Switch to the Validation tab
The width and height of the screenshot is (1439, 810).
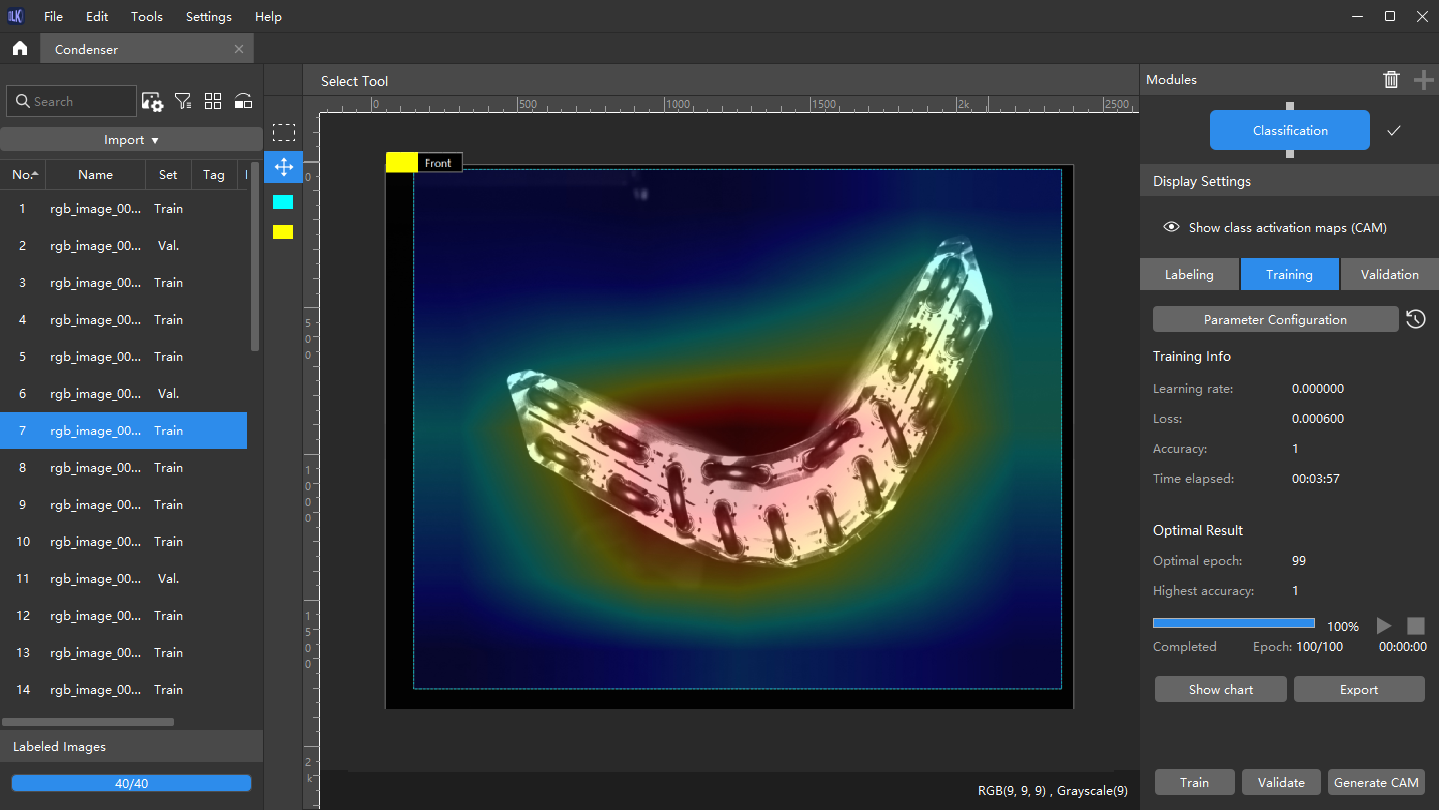1389,274
